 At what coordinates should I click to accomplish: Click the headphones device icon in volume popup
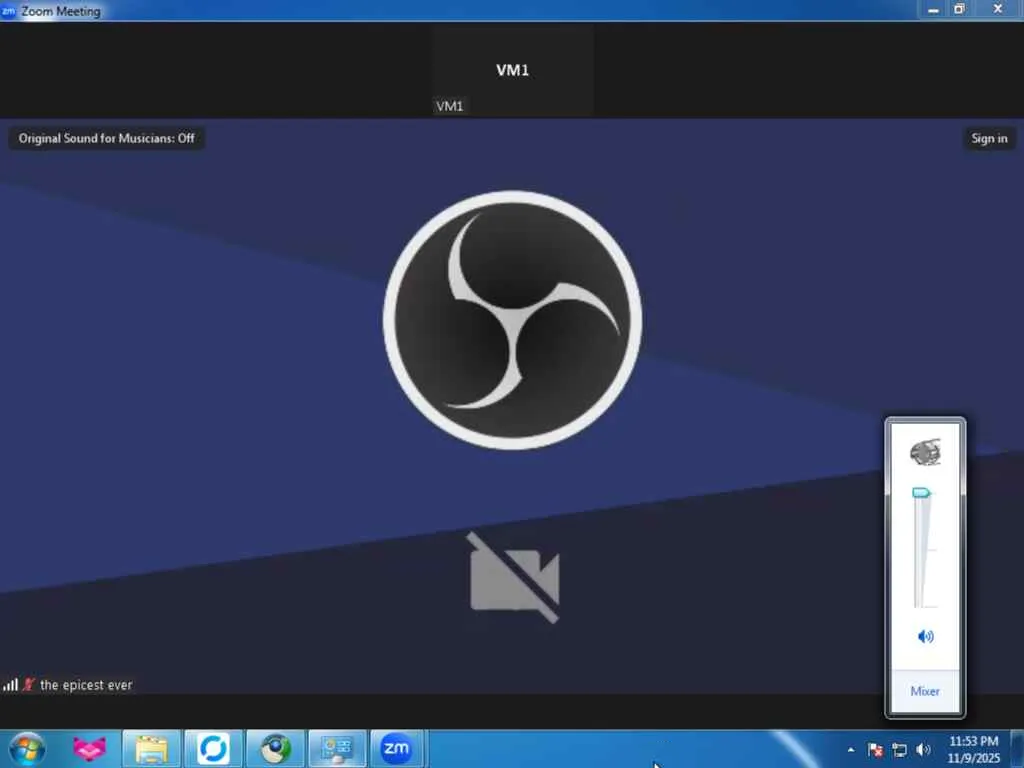925,452
